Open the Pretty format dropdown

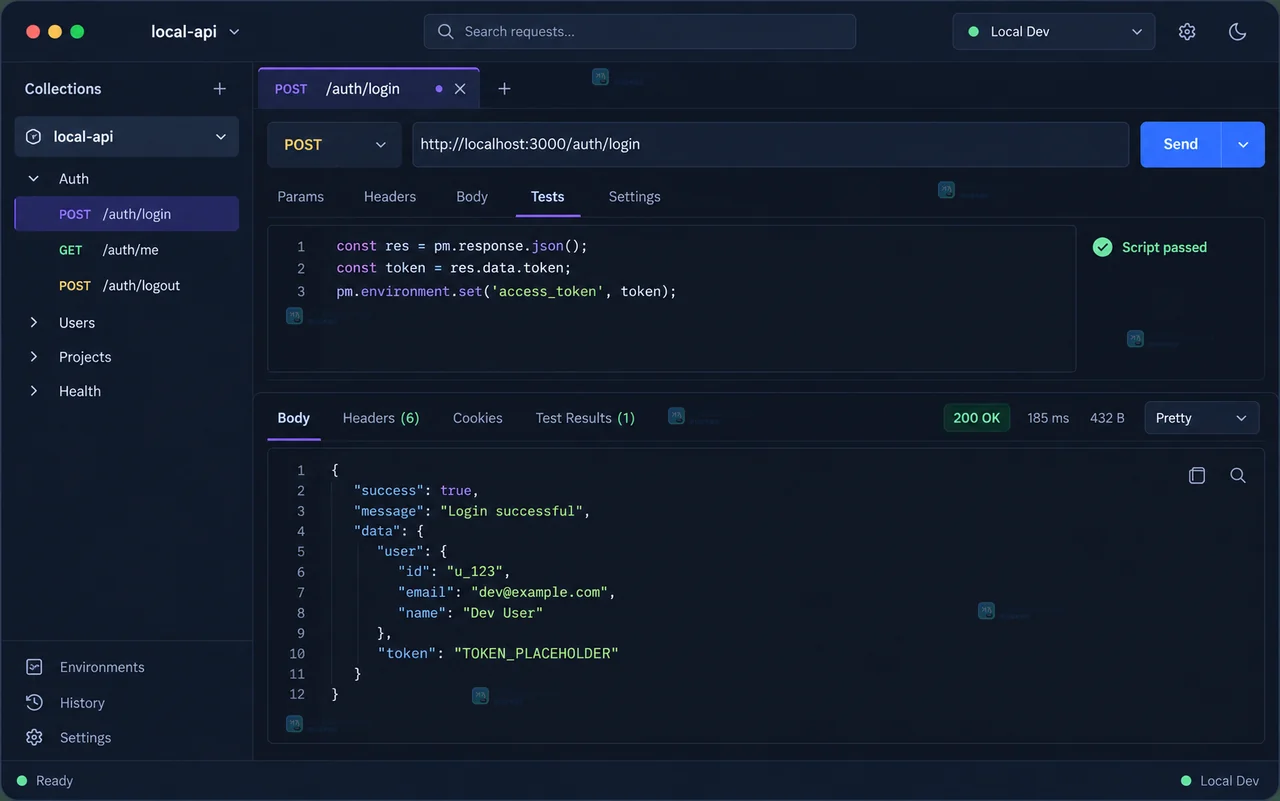tap(1202, 418)
